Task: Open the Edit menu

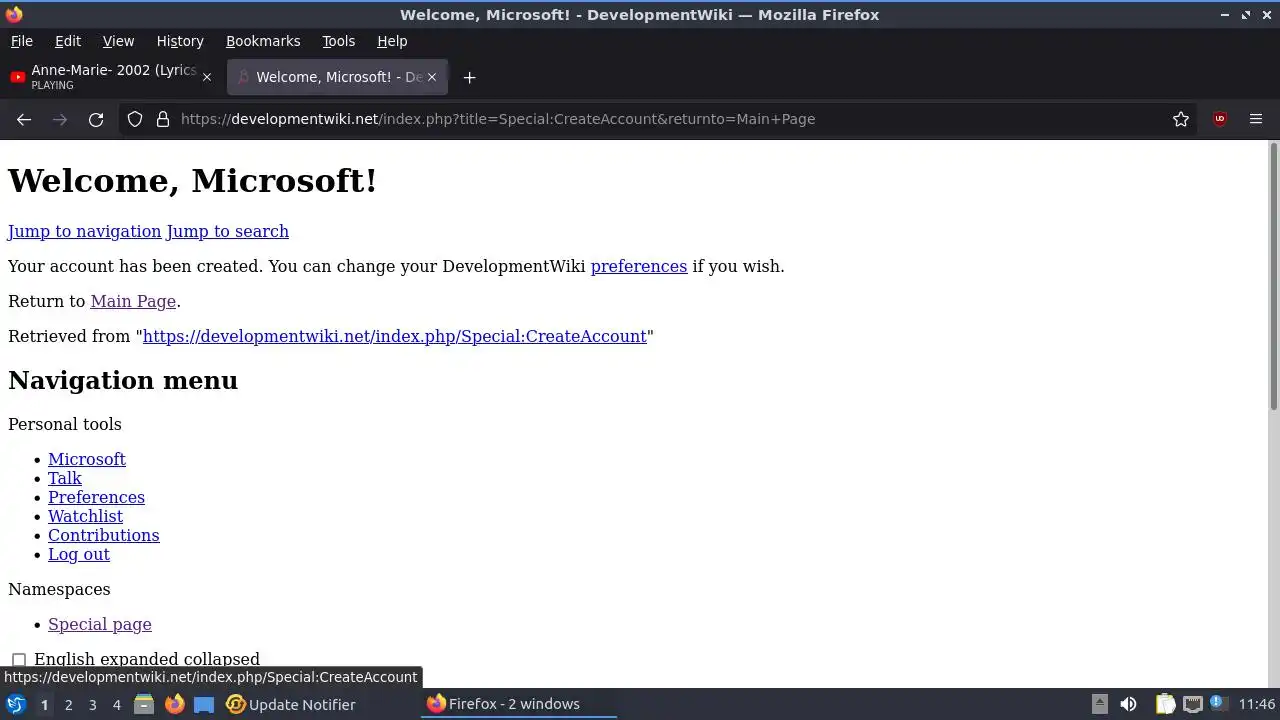Action: pos(68,41)
